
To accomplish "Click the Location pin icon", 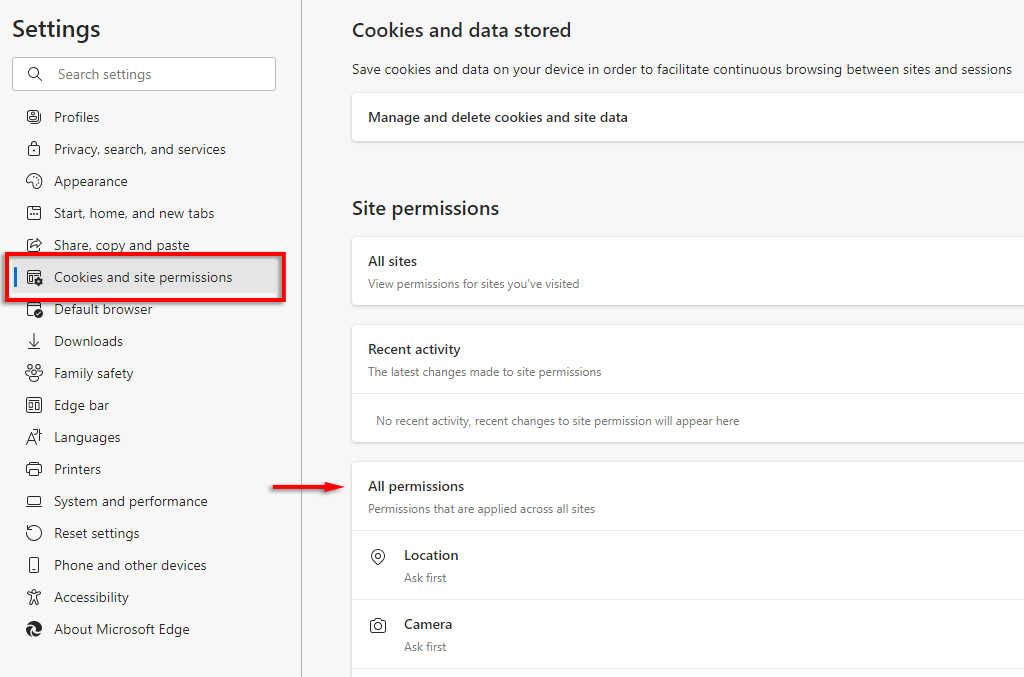I will coord(378,557).
